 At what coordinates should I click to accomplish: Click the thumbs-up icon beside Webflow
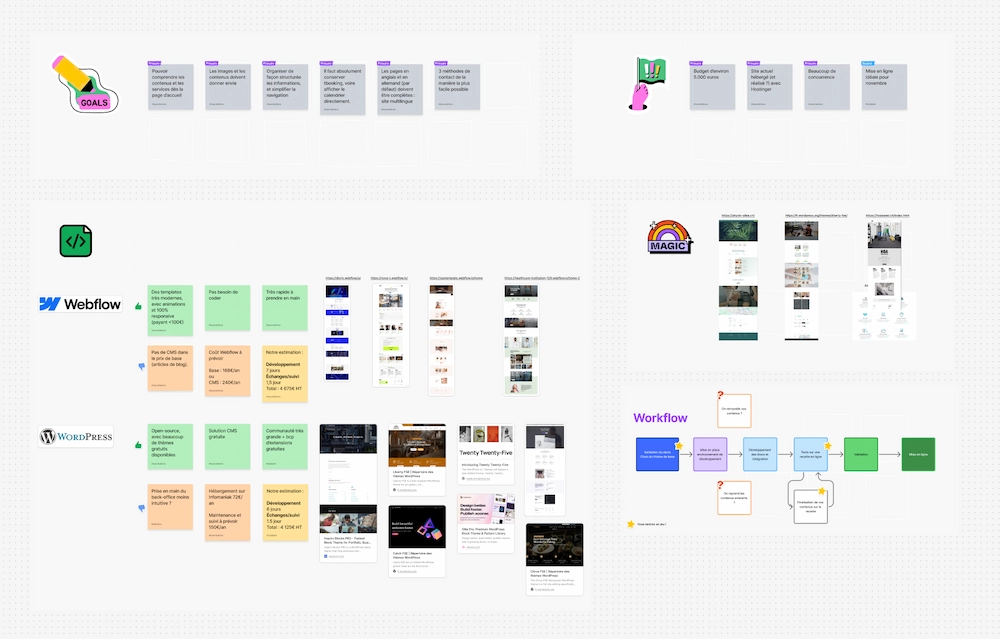(139, 305)
